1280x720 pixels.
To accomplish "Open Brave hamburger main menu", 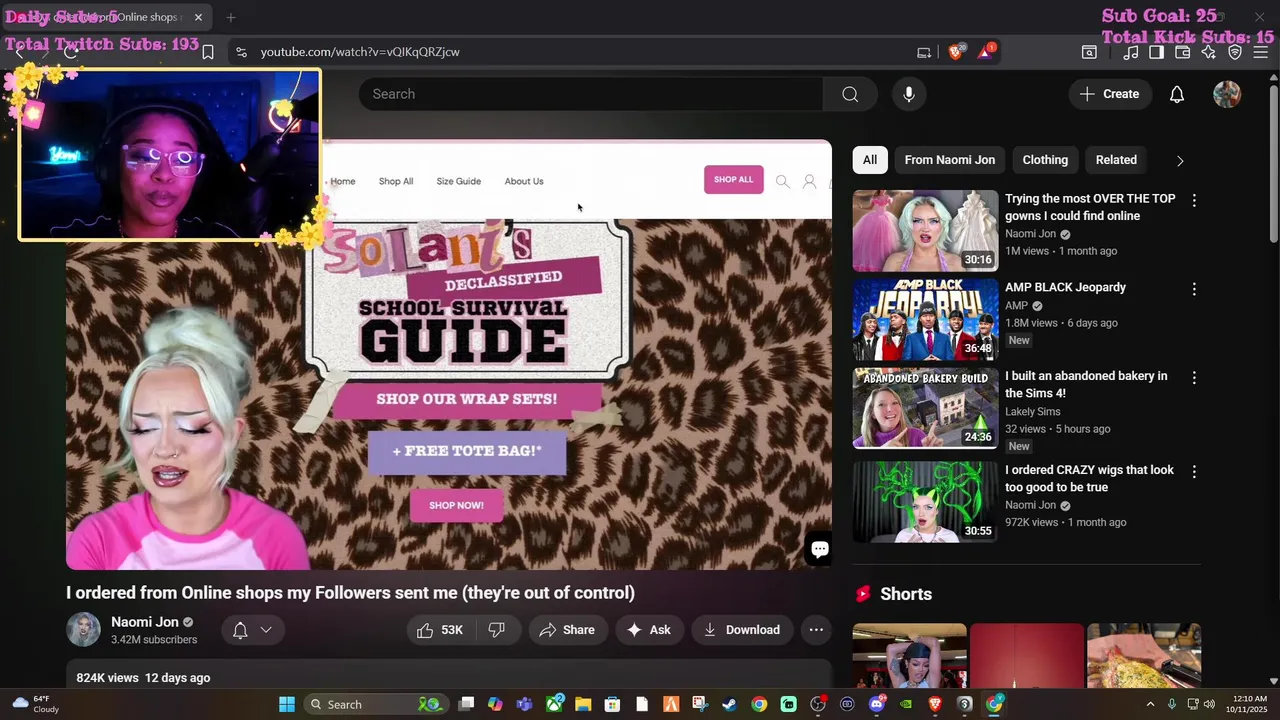I will pos(1261,52).
